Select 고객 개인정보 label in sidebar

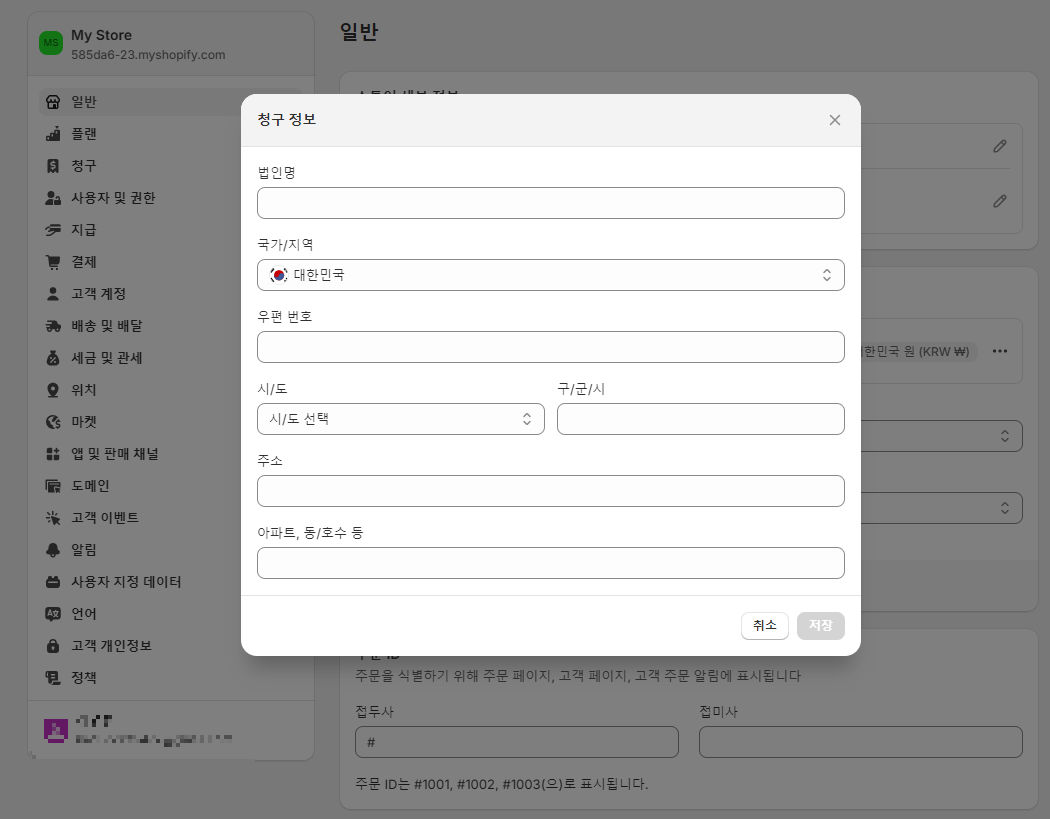[111, 646]
